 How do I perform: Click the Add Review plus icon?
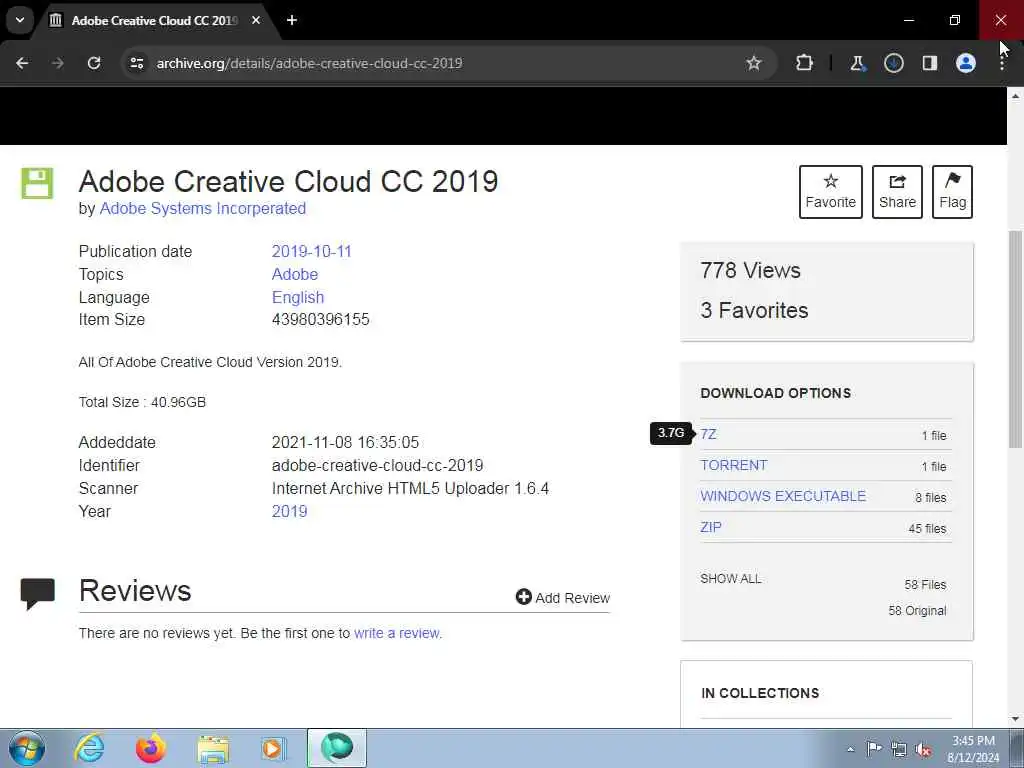point(523,597)
